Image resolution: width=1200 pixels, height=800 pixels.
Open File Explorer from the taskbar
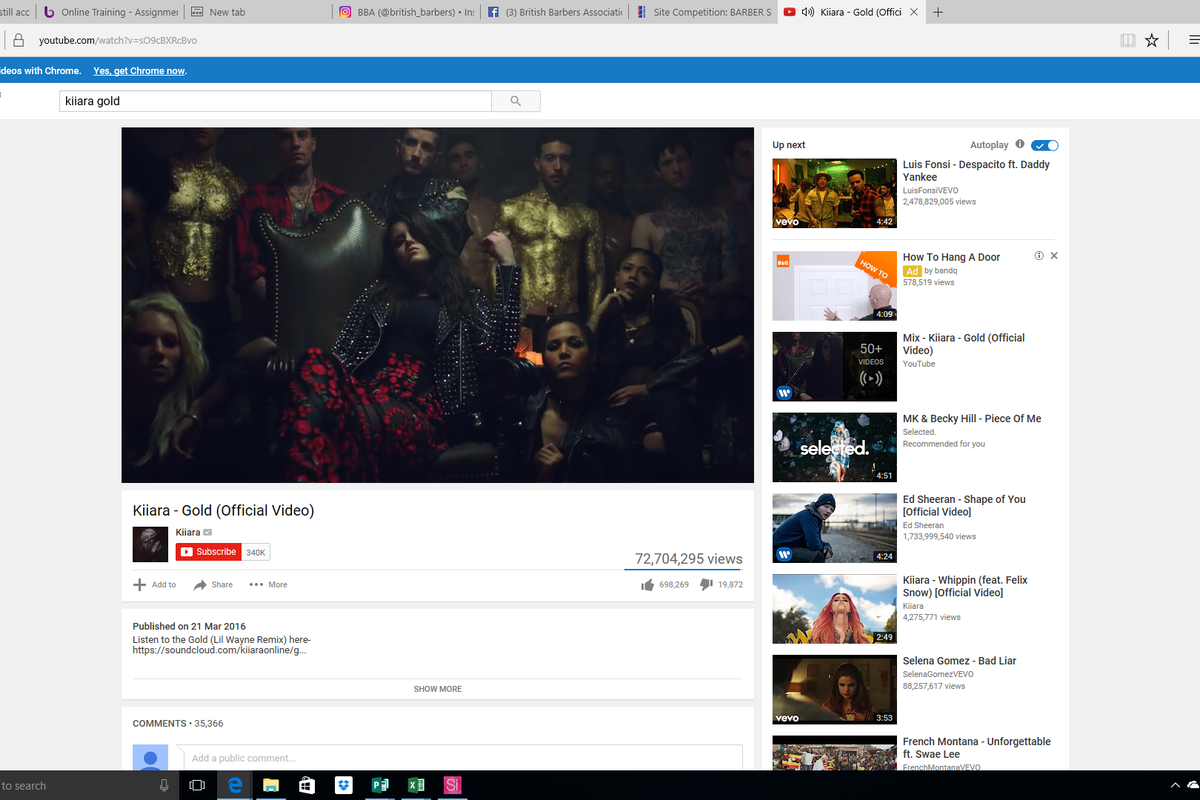[271, 786]
